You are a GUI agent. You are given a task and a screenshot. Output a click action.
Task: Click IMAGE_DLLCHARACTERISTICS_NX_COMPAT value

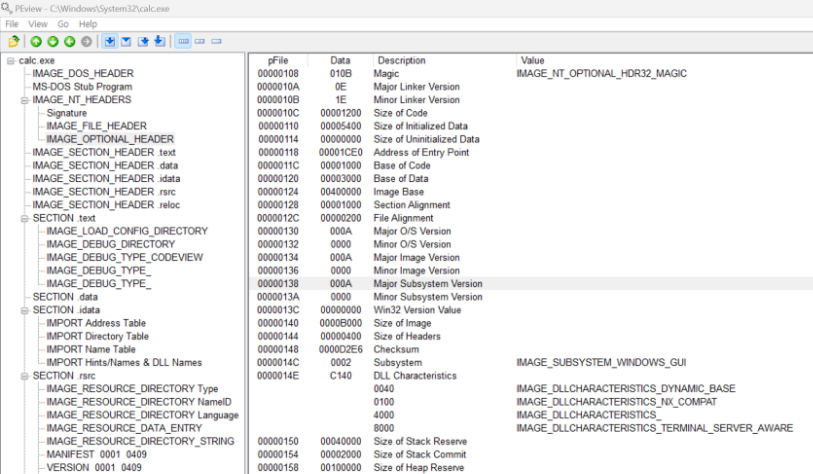point(616,402)
